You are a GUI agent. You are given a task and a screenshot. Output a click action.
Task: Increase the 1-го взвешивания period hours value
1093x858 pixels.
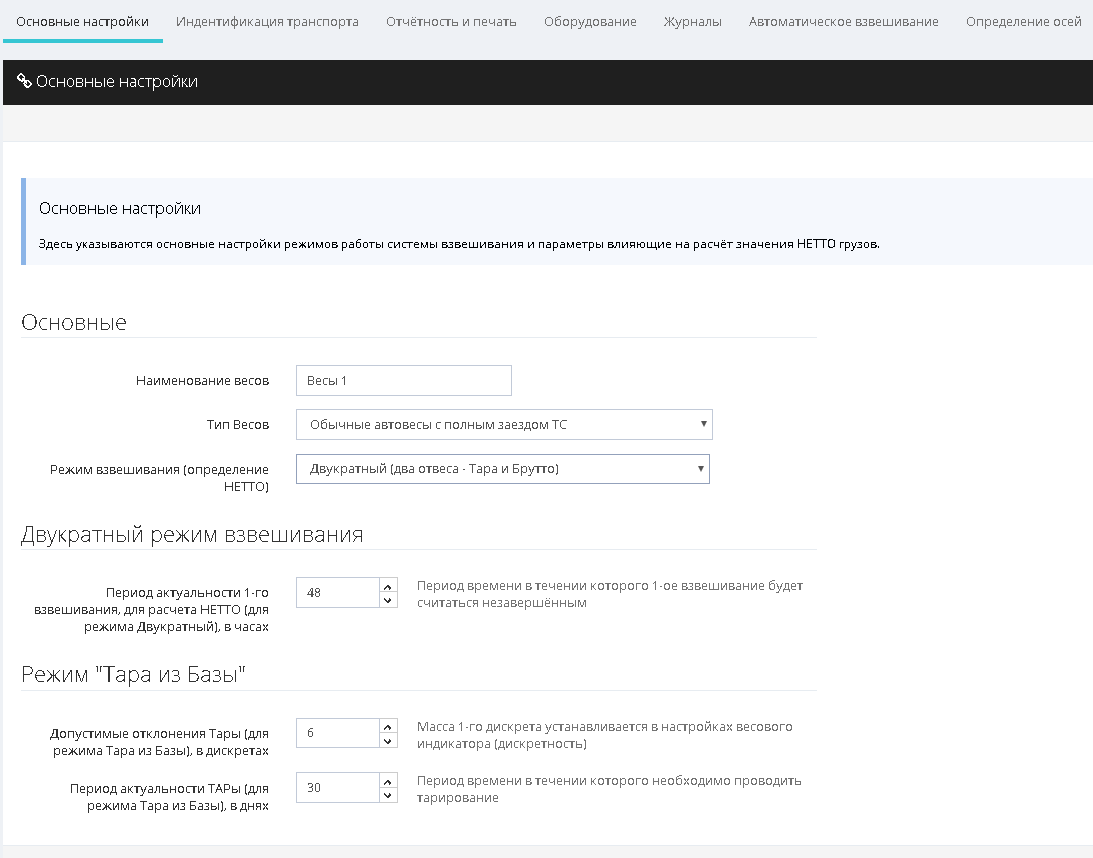[389, 586]
